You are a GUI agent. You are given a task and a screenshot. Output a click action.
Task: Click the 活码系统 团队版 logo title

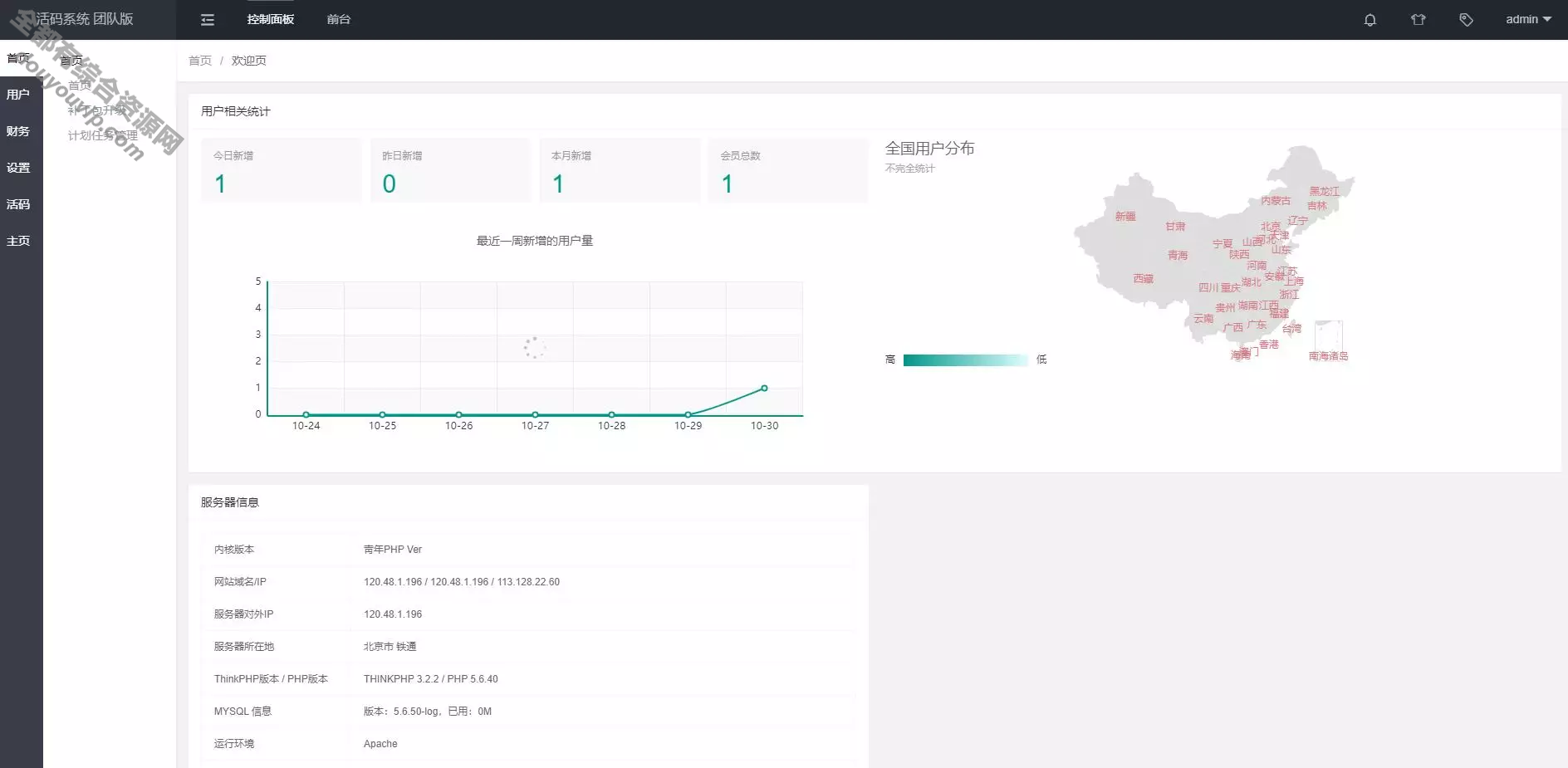[84, 19]
